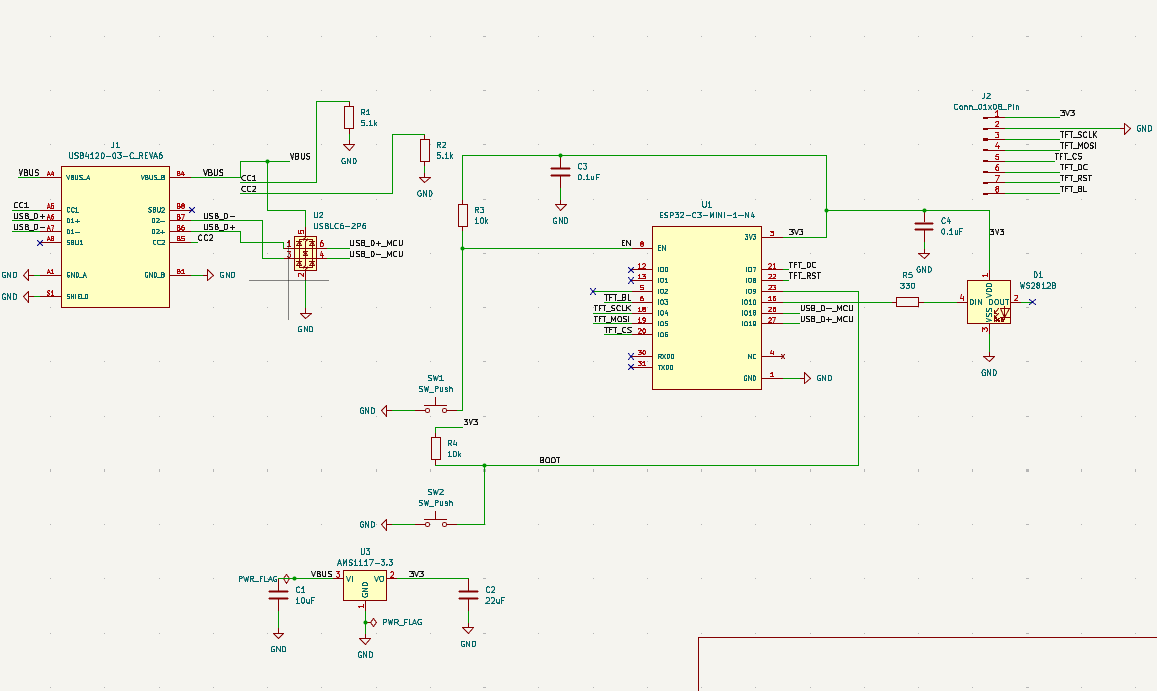Select the SW1 push button symbol
The width and height of the screenshot is (1157, 691).
pyautogui.click(x=435, y=408)
